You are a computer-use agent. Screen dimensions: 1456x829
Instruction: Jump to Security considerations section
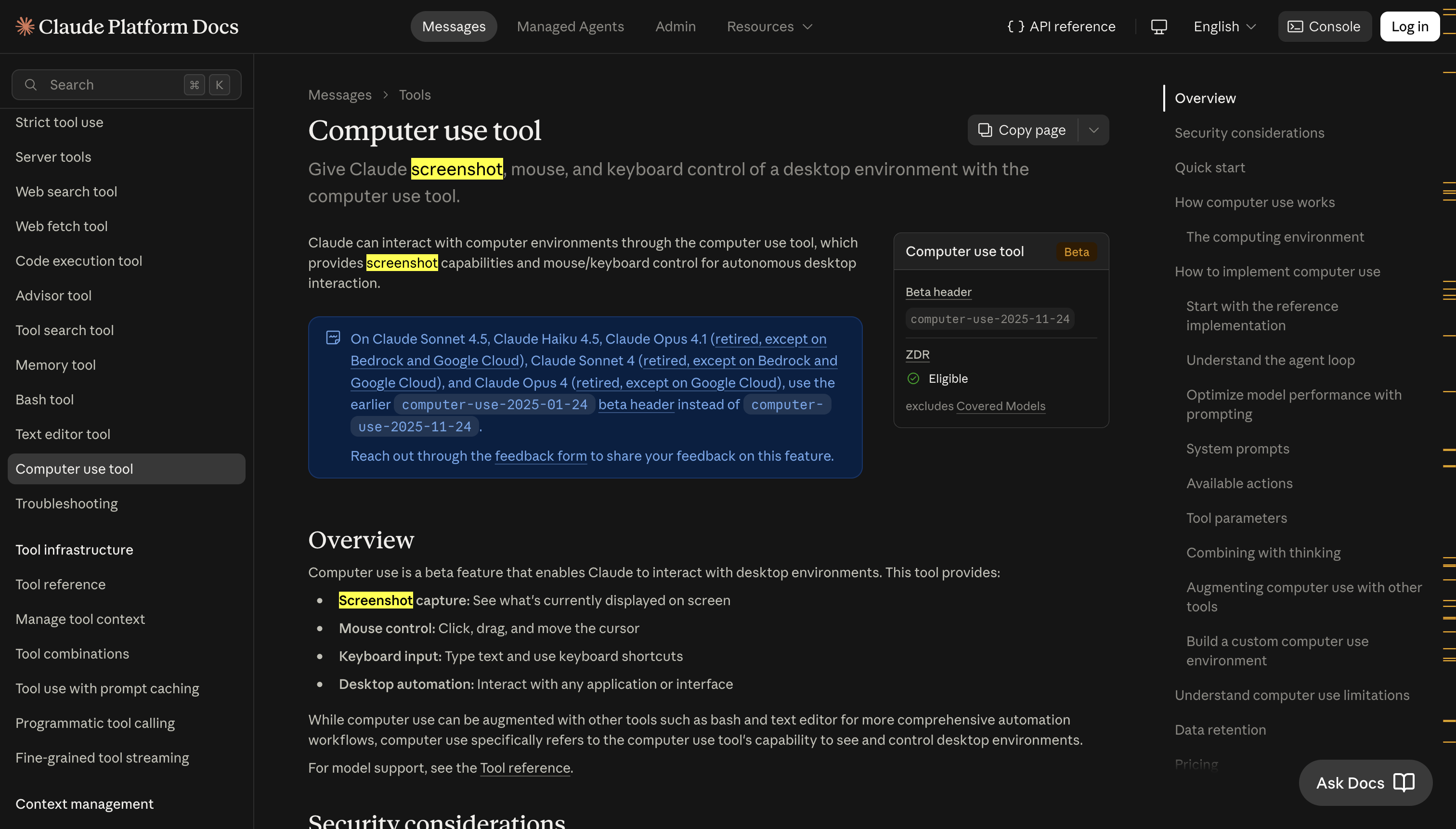click(x=1249, y=133)
